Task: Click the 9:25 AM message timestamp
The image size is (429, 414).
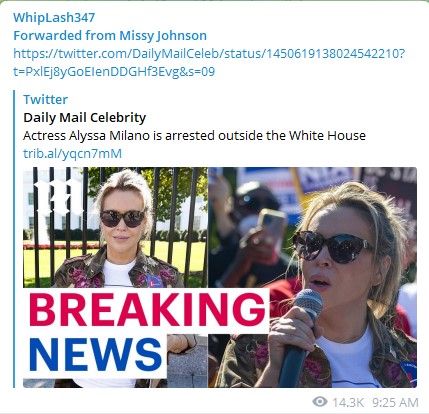Action: pyautogui.click(x=395, y=402)
